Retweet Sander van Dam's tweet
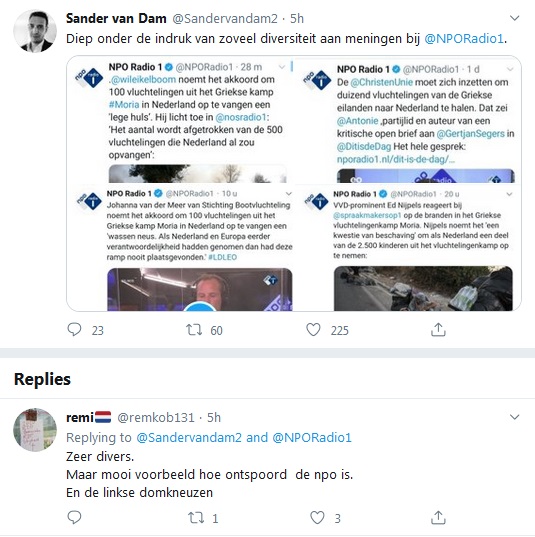Viewport: 535px width, 537px height. (194, 330)
